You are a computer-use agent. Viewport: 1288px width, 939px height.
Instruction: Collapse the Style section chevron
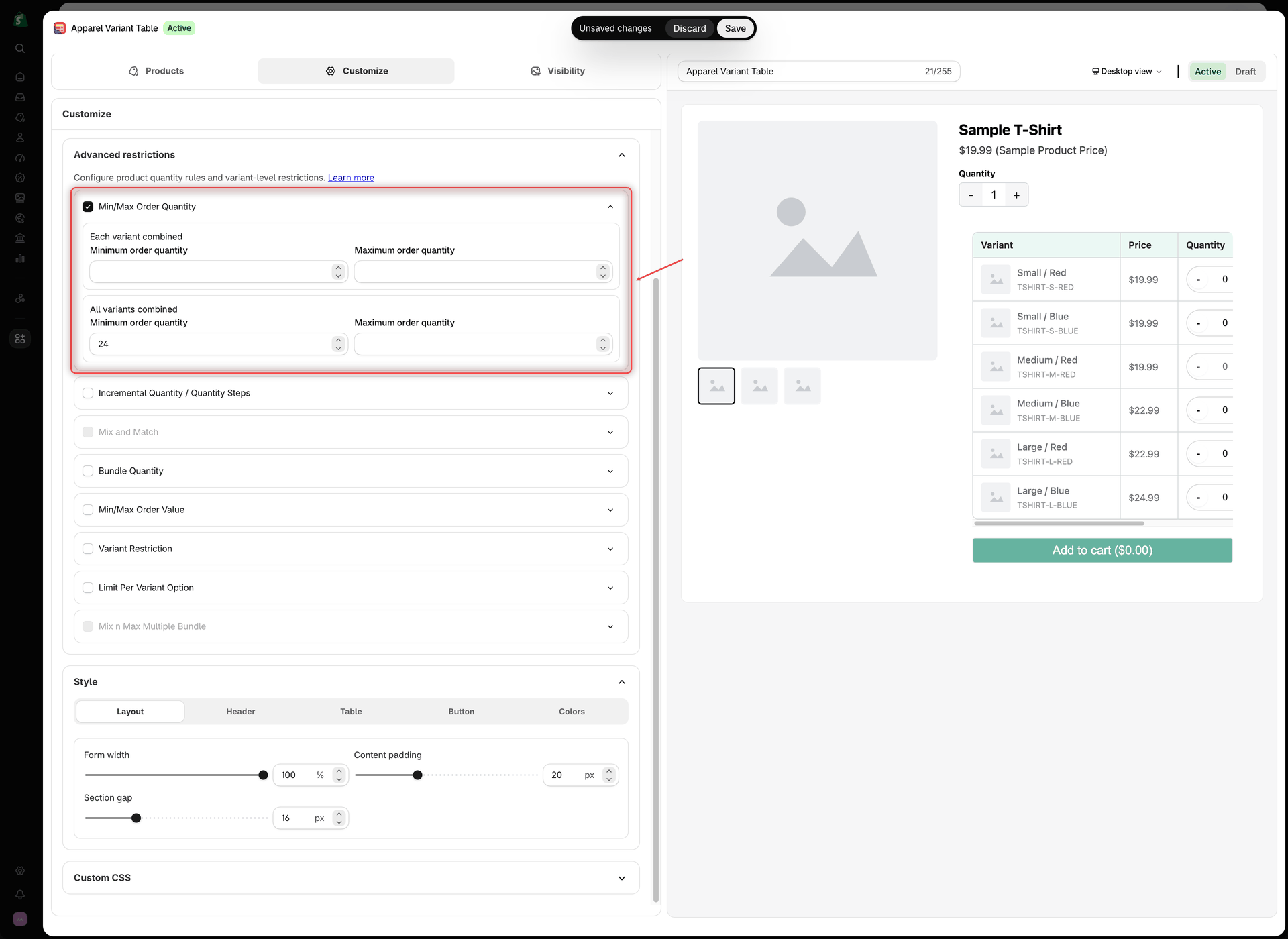pyautogui.click(x=622, y=682)
